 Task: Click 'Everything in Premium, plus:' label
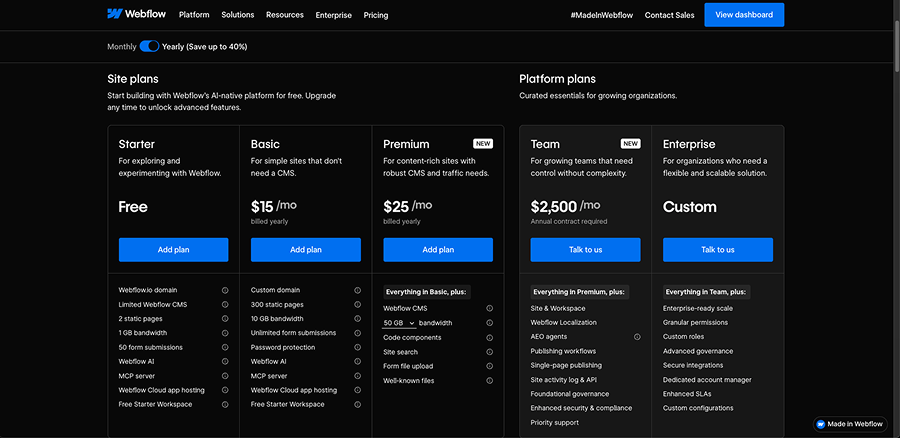(x=580, y=292)
